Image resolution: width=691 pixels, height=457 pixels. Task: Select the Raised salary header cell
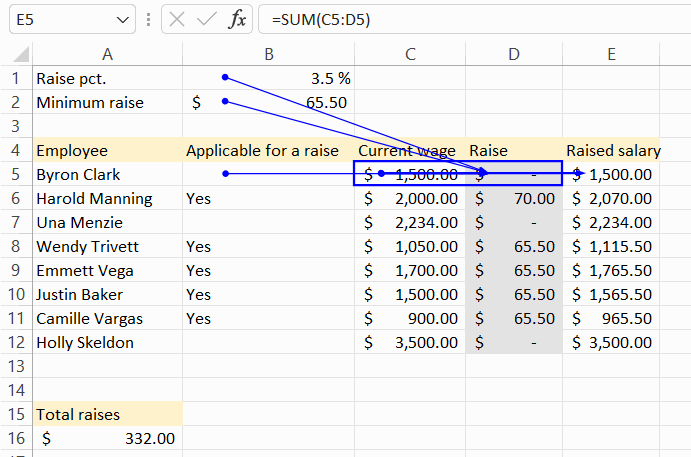coord(611,151)
